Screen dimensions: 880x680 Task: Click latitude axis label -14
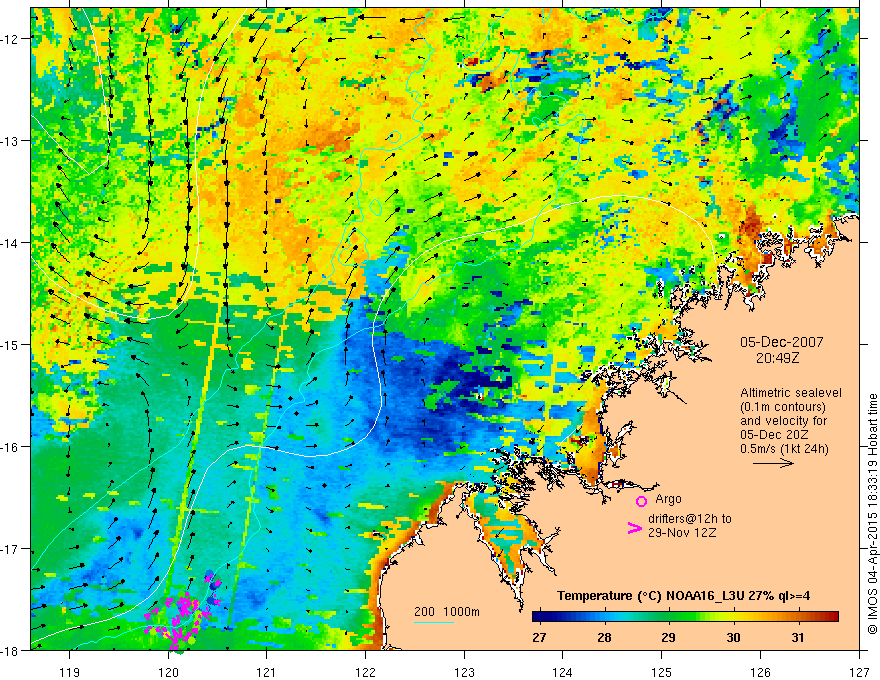pos(11,243)
